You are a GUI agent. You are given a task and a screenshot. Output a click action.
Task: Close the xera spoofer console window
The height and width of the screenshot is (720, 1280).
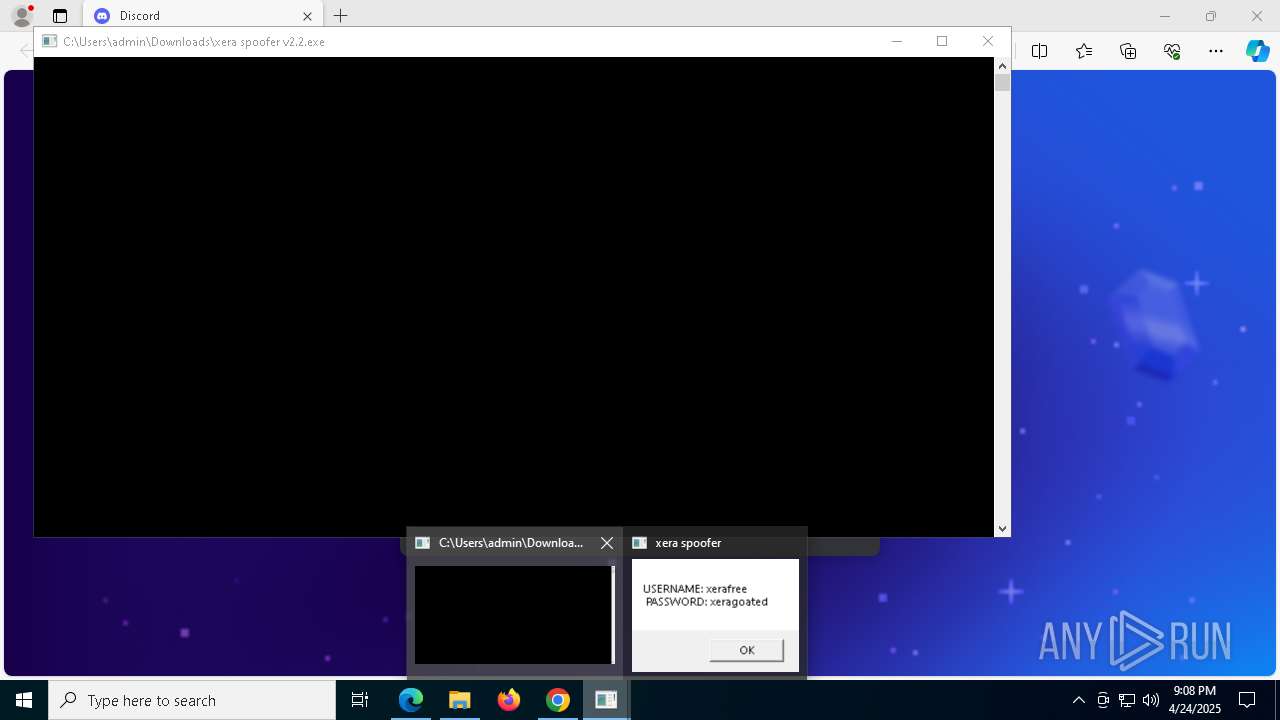pos(988,41)
